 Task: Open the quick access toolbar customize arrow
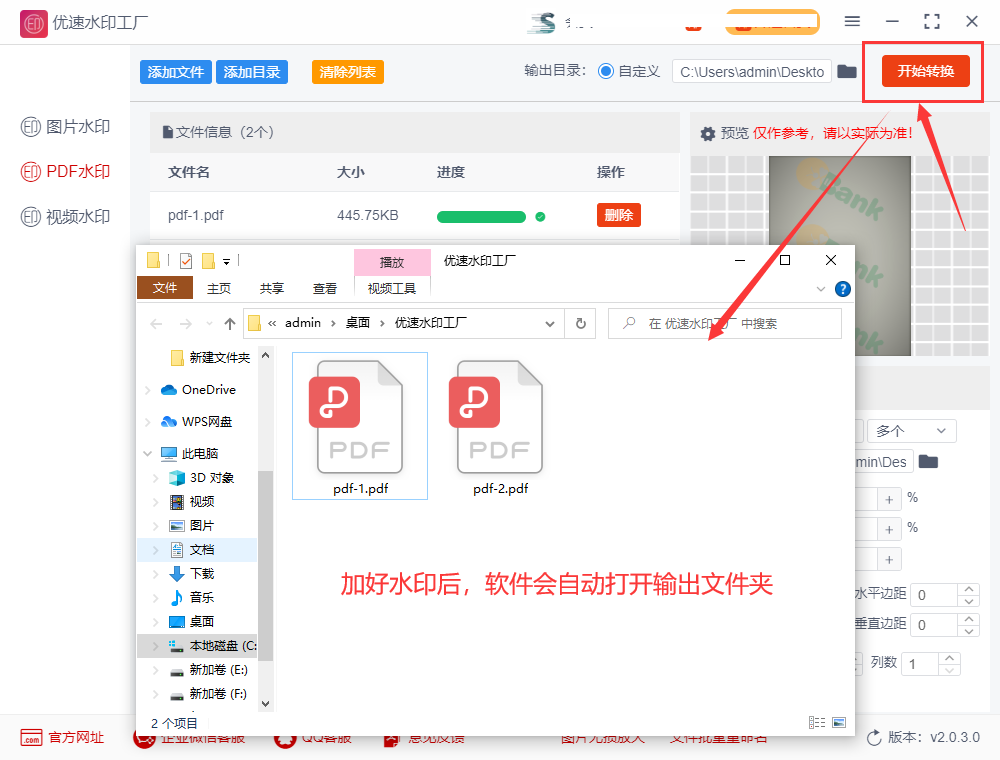(x=226, y=261)
